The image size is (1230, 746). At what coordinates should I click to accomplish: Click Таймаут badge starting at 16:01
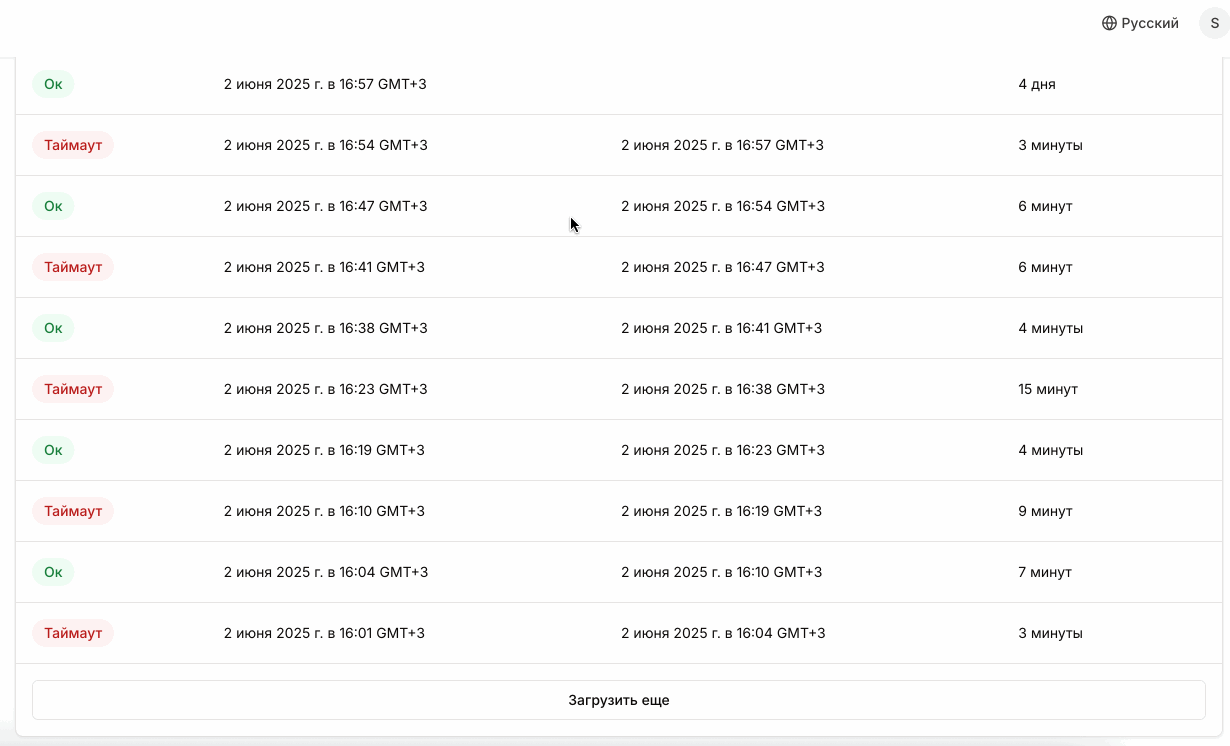(x=73, y=633)
